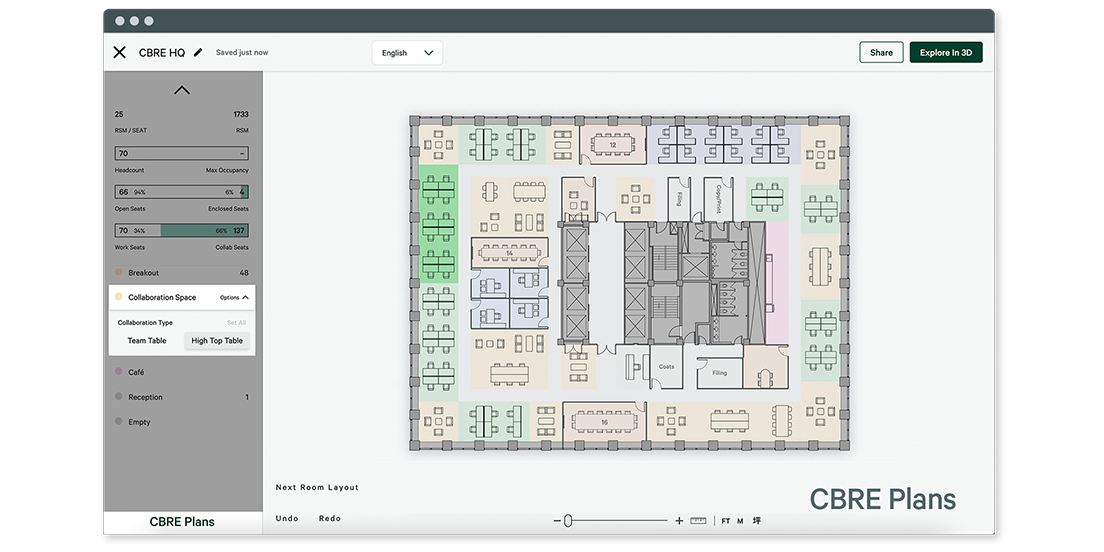Select High Top Table collaboration type

[217, 341]
